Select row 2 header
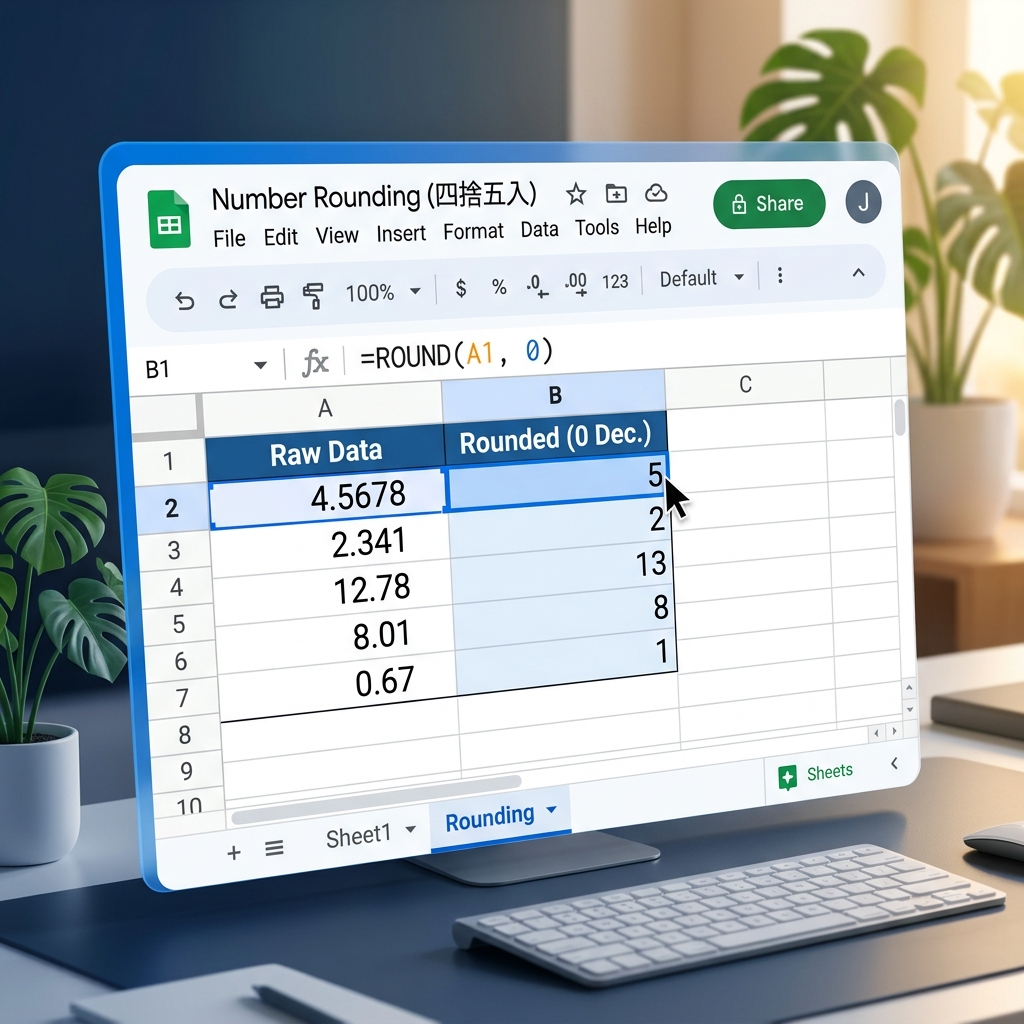Viewport: 1024px width, 1024px height. pos(171,509)
